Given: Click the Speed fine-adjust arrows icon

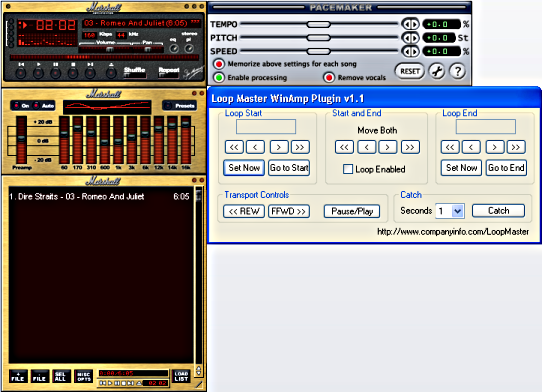Looking at the screenshot, I should (410, 51).
